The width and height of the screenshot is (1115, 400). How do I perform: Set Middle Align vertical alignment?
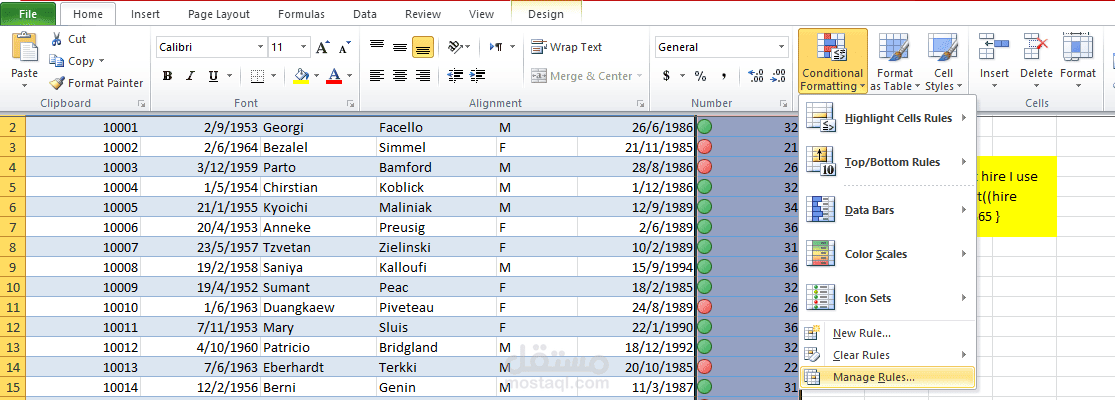(x=400, y=48)
